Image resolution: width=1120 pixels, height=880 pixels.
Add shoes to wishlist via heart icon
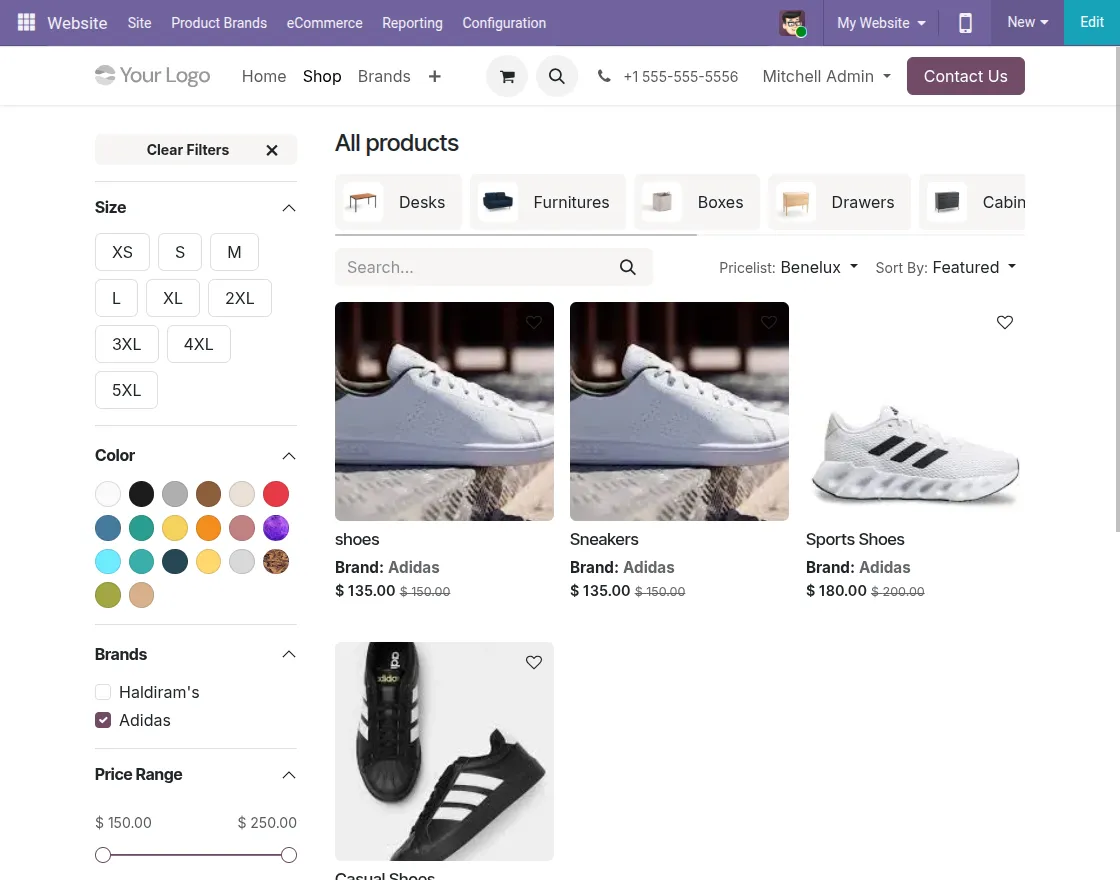point(534,322)
